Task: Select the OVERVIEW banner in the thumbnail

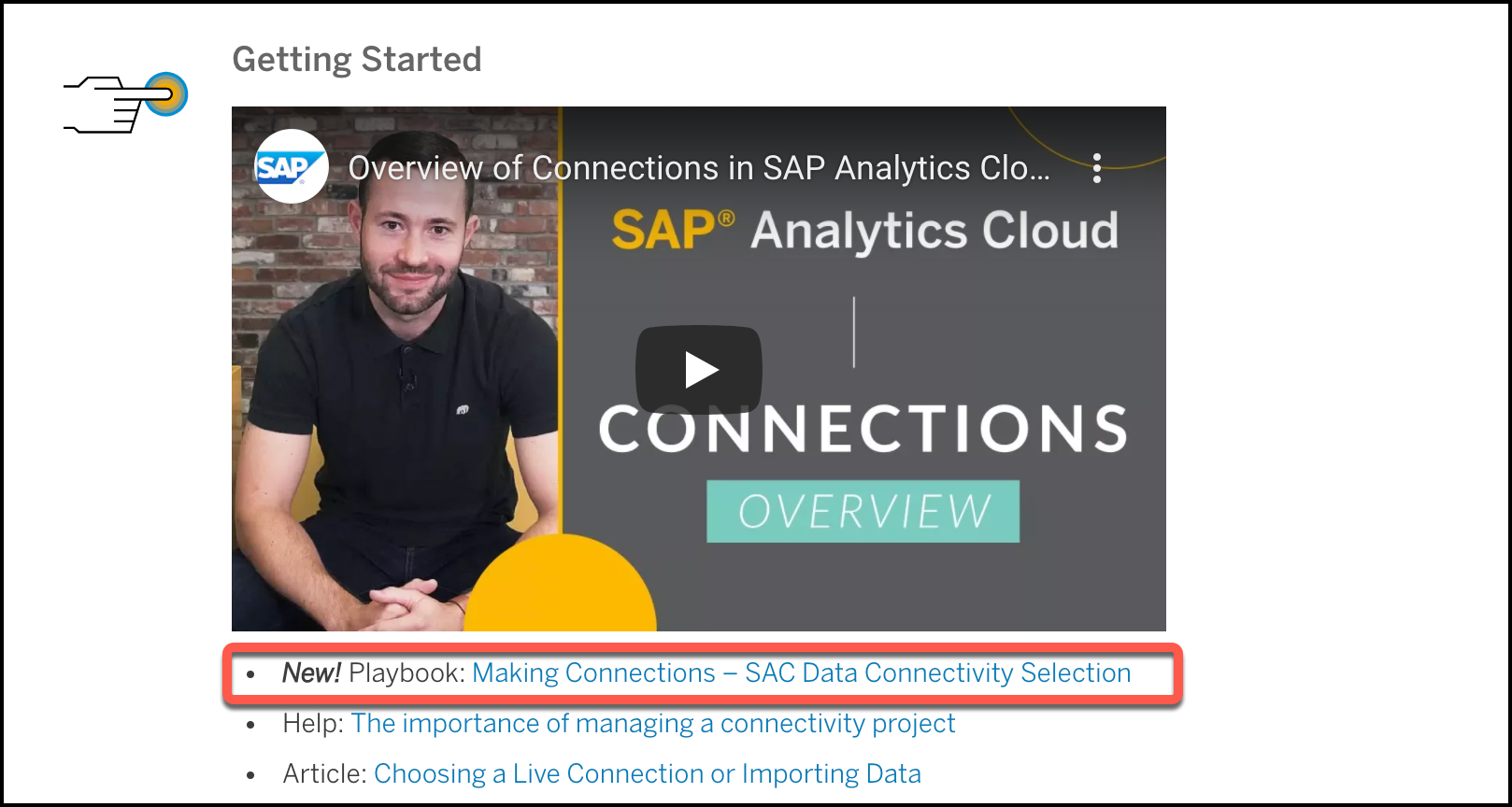Action: click(862, 511)
